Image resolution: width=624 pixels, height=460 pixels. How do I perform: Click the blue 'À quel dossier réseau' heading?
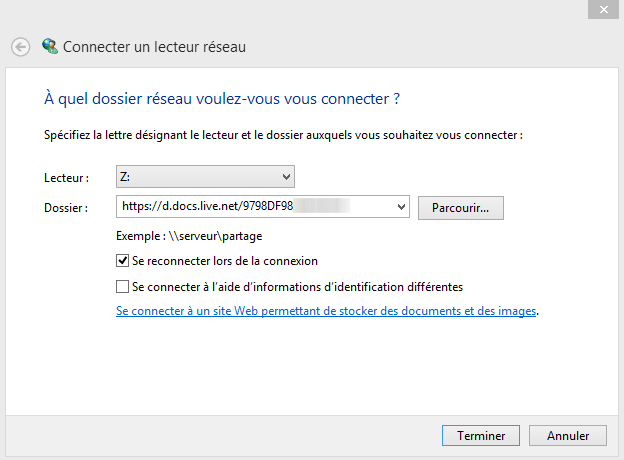(222, 99)
